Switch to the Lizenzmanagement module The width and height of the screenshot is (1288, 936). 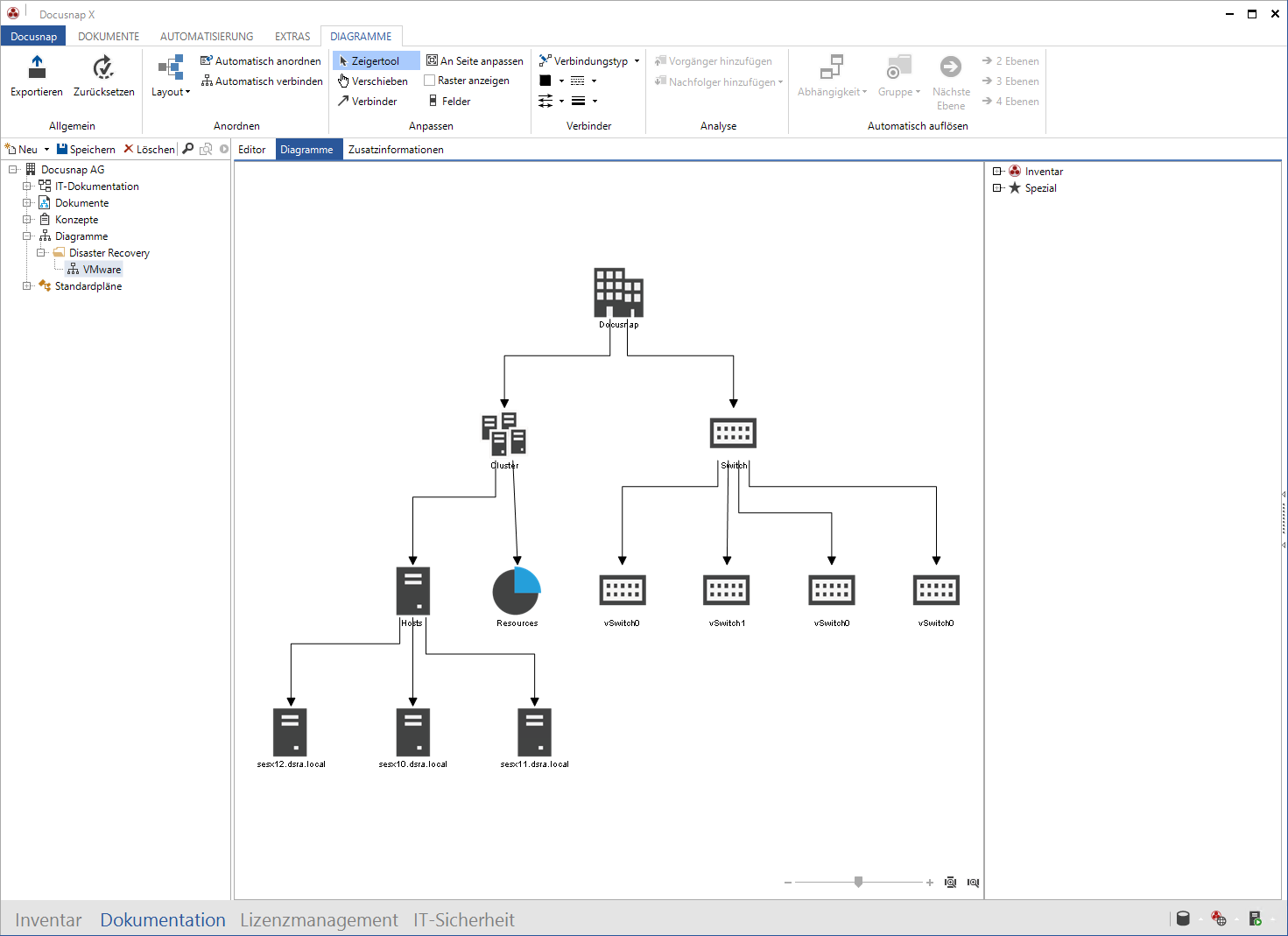pos(319,920)
